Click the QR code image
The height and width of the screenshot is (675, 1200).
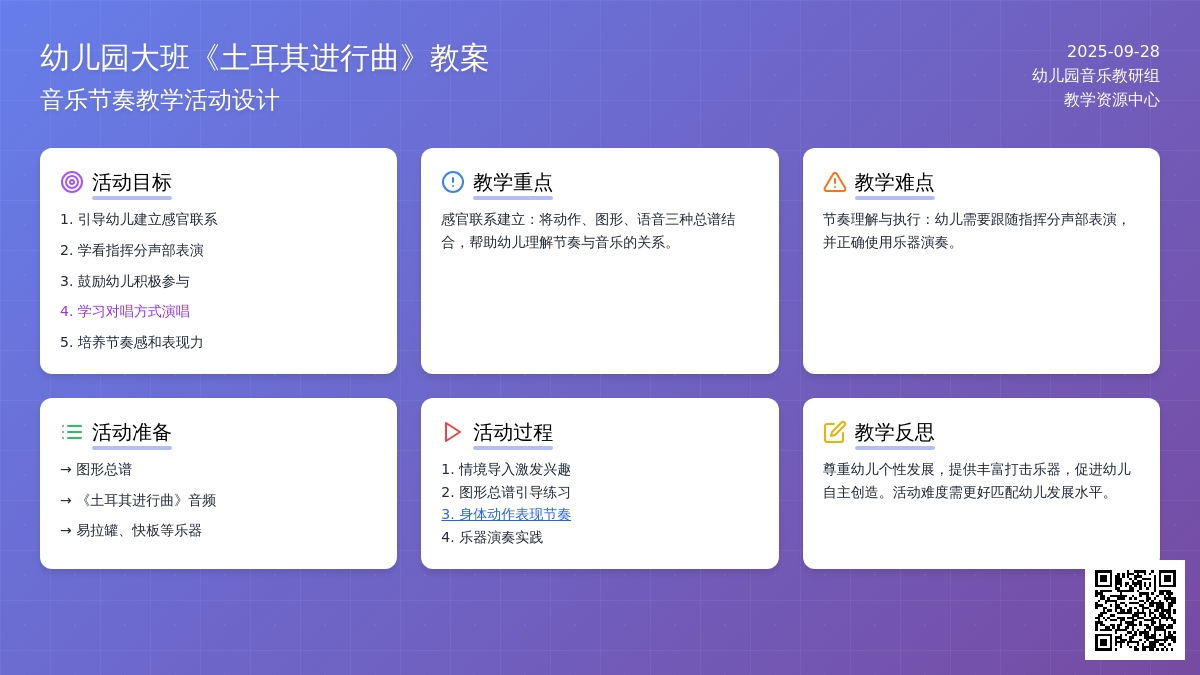coord(1135,610)
